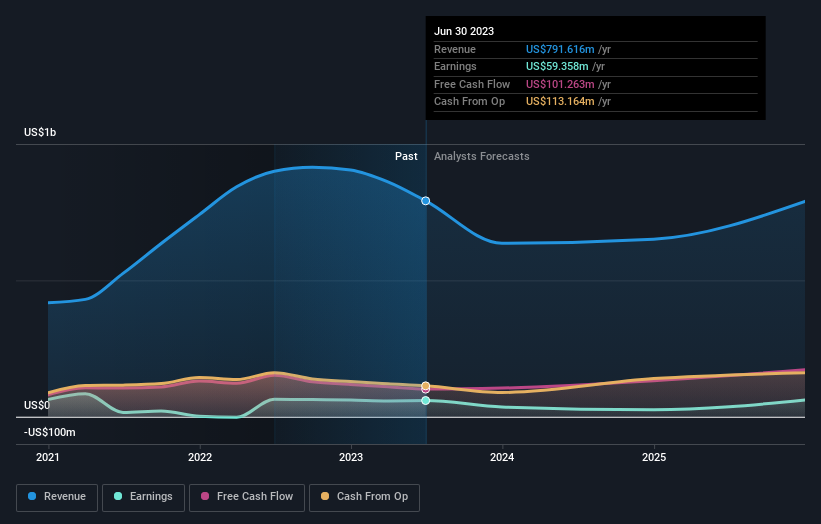This screenshot has height=524, width=821.
Task: Click the US$0 y-axis label
Action: [x=37, y=405]
